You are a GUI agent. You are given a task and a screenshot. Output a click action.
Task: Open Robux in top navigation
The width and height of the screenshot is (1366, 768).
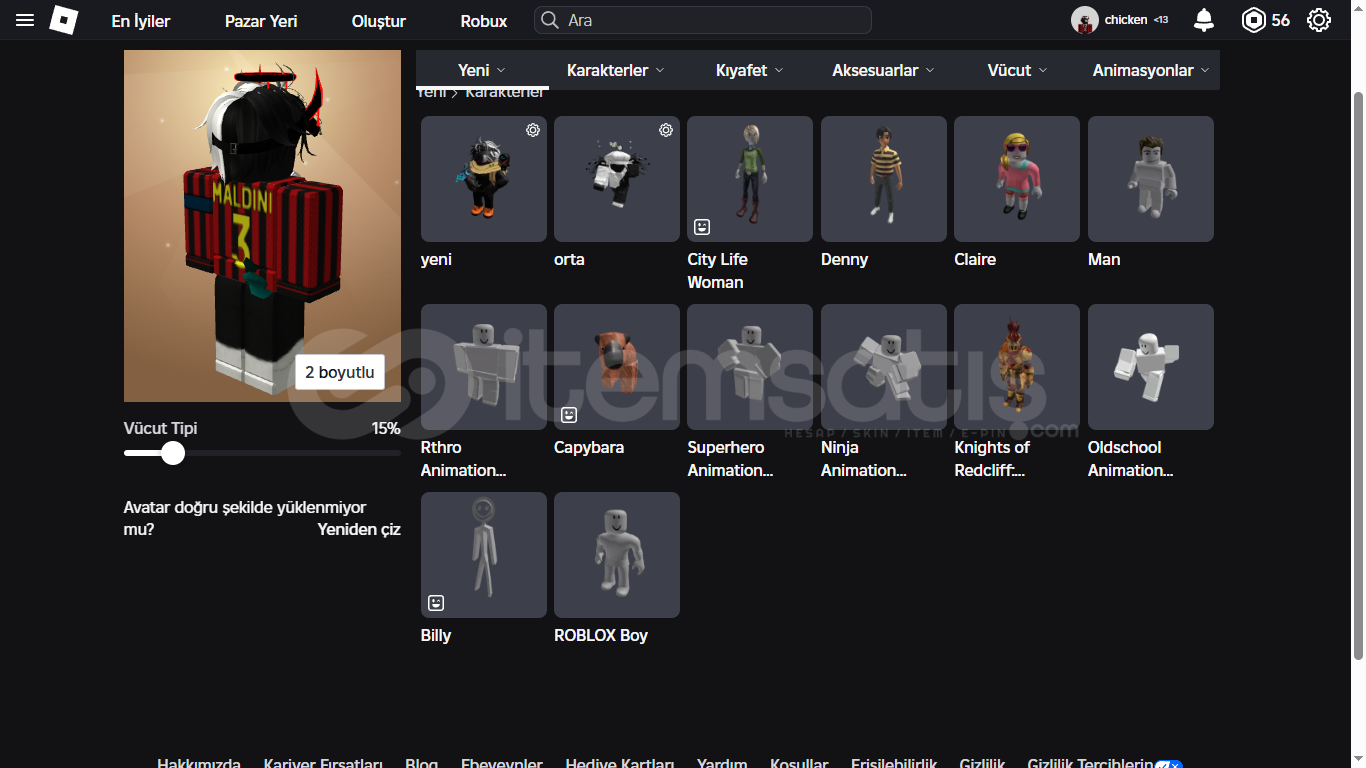pyautogui.click(x=484, y=21)
